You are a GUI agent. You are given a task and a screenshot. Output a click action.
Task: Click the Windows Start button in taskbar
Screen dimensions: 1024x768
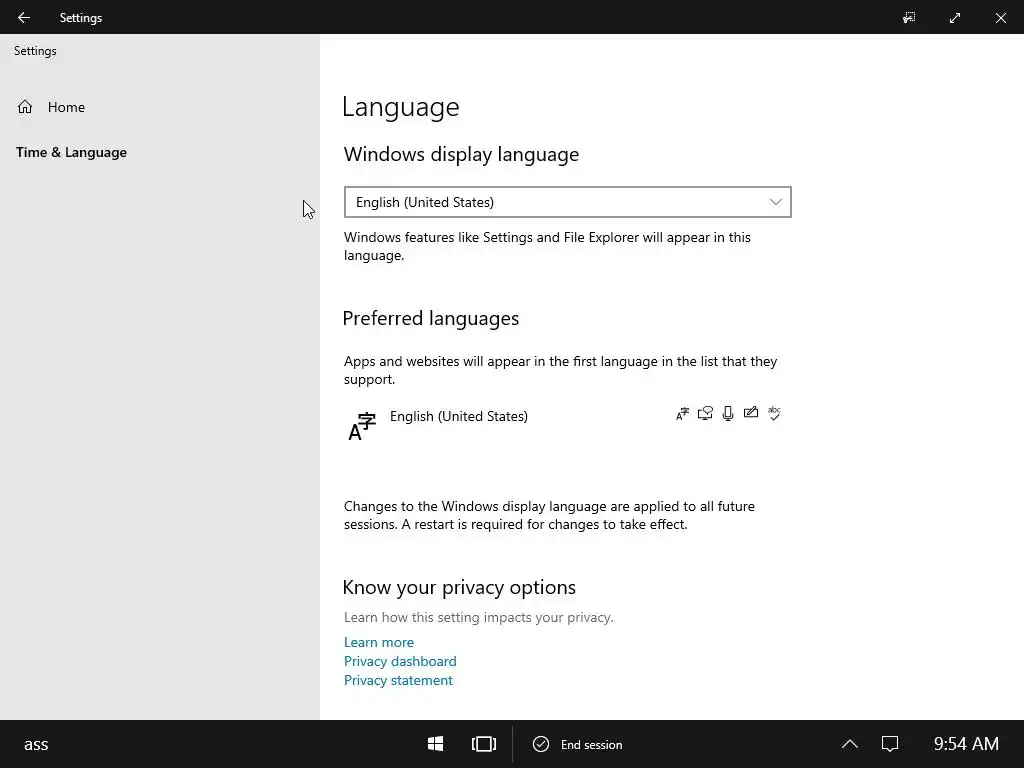click(x=436, y=744)
